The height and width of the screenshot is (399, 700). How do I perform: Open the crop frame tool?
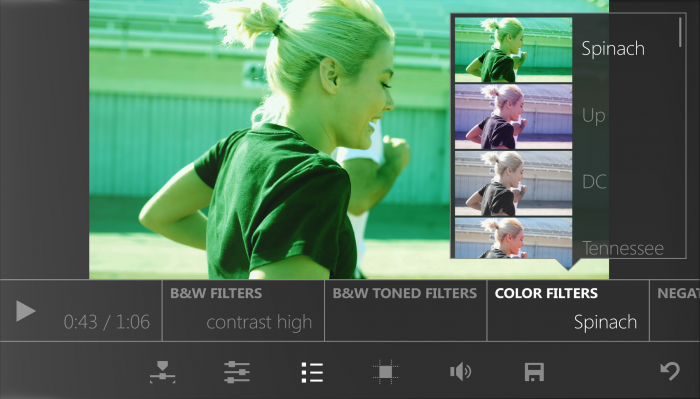click(x=386, y=372)
